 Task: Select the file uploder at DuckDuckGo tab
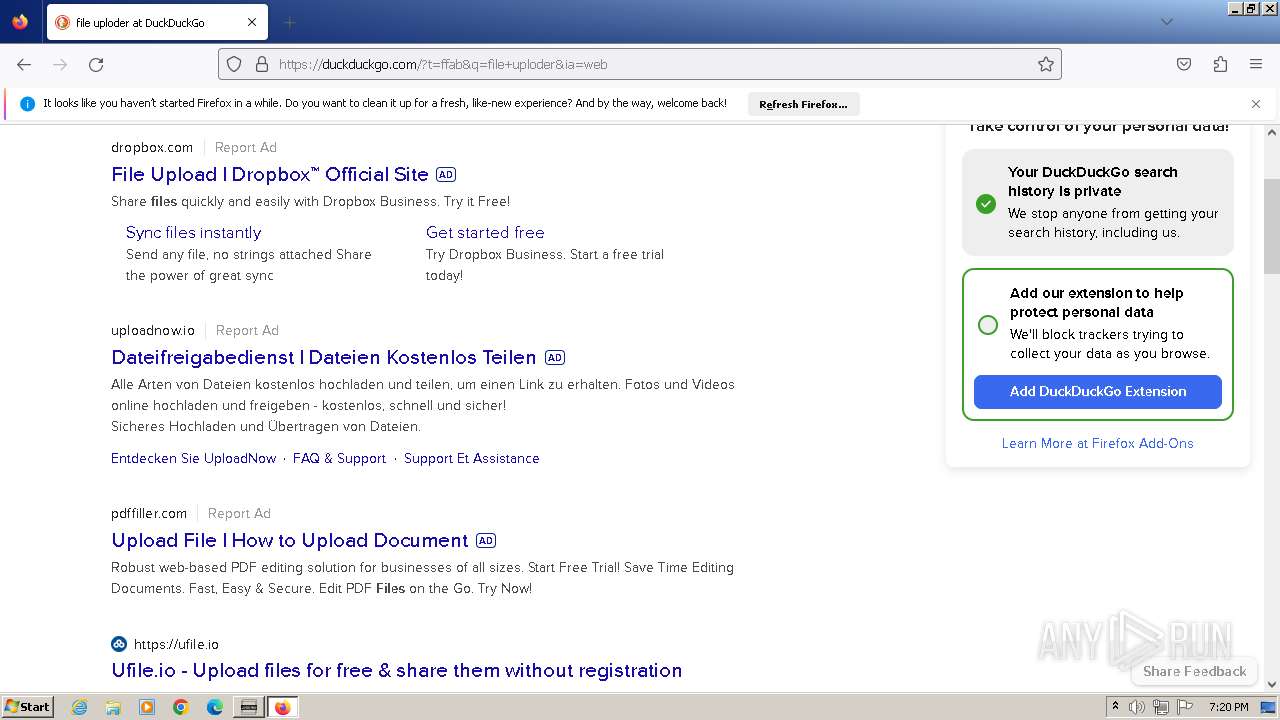click(x=157, y=22)
